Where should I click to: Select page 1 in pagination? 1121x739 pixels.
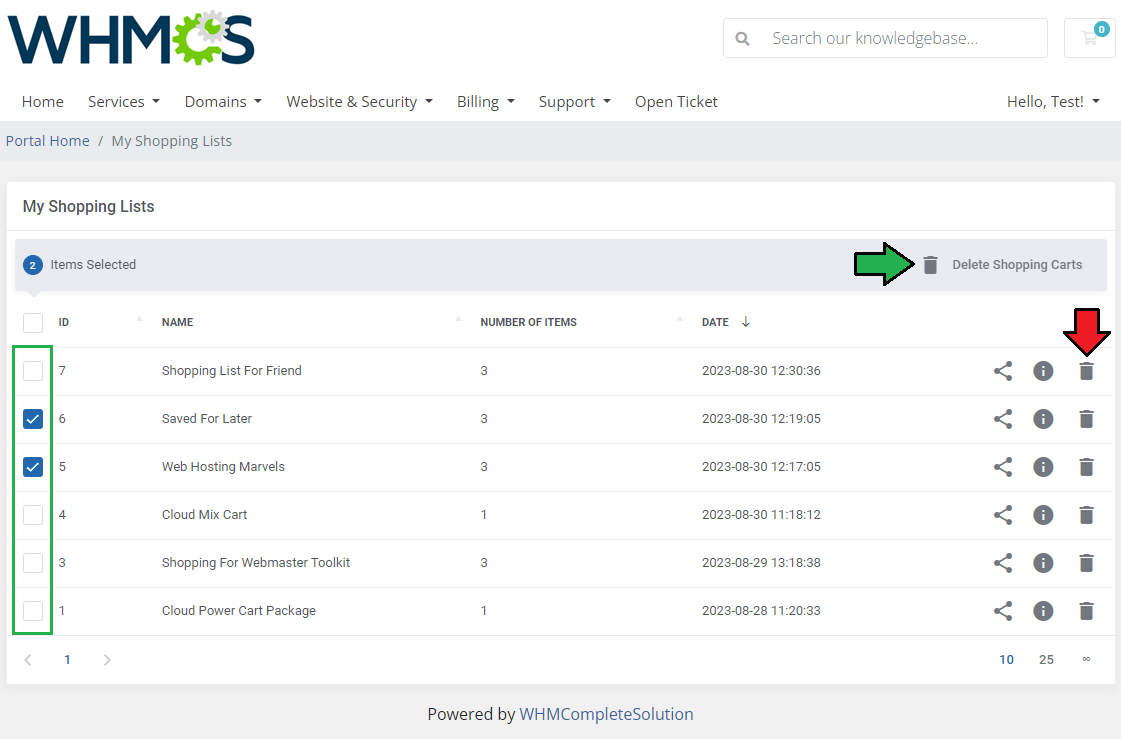point(67,660)
